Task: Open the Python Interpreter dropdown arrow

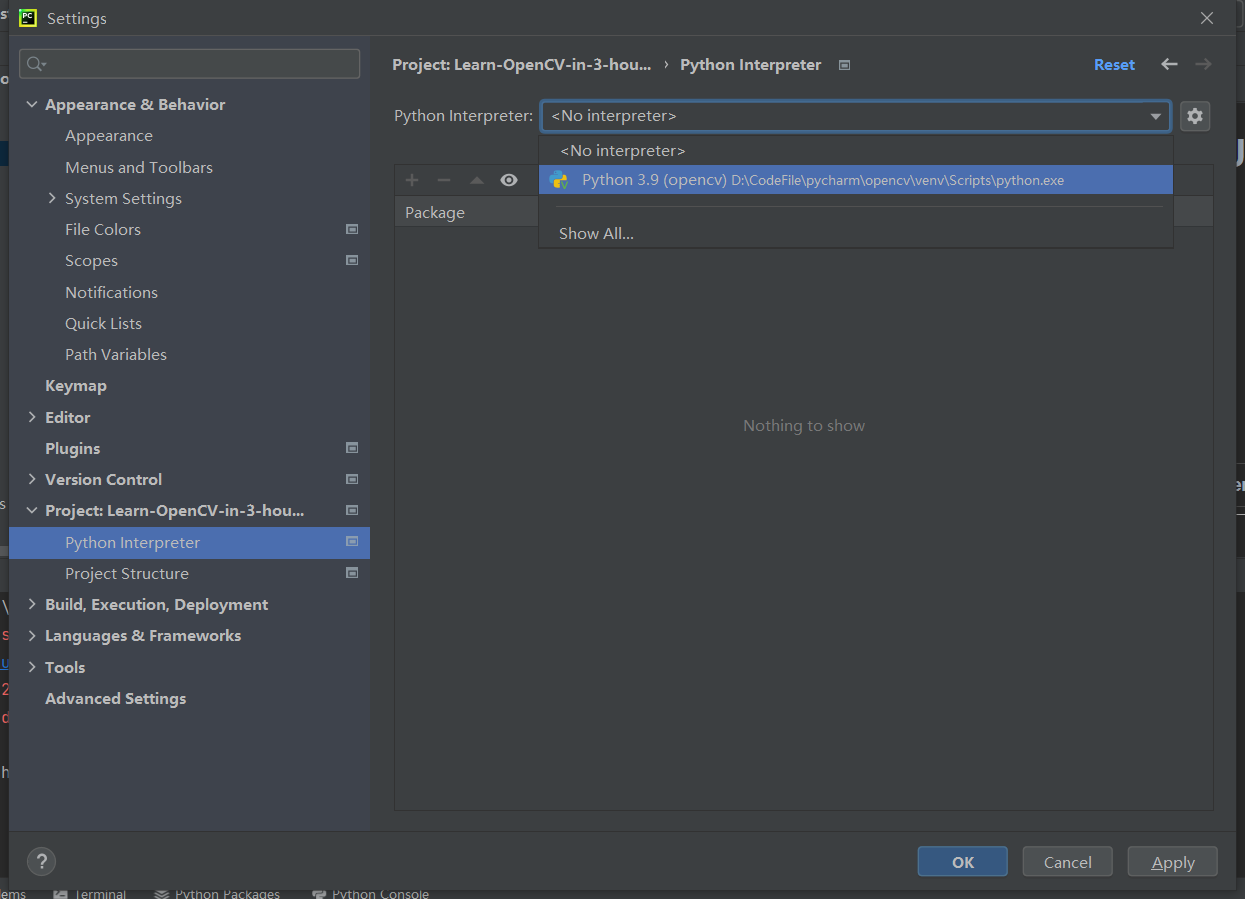Action: pyautogui.click(x=1156, y=116)
